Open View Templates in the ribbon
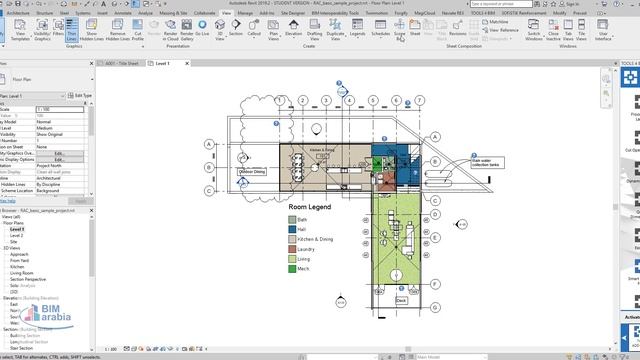The image size is (640, 360). tap(20, 30)
